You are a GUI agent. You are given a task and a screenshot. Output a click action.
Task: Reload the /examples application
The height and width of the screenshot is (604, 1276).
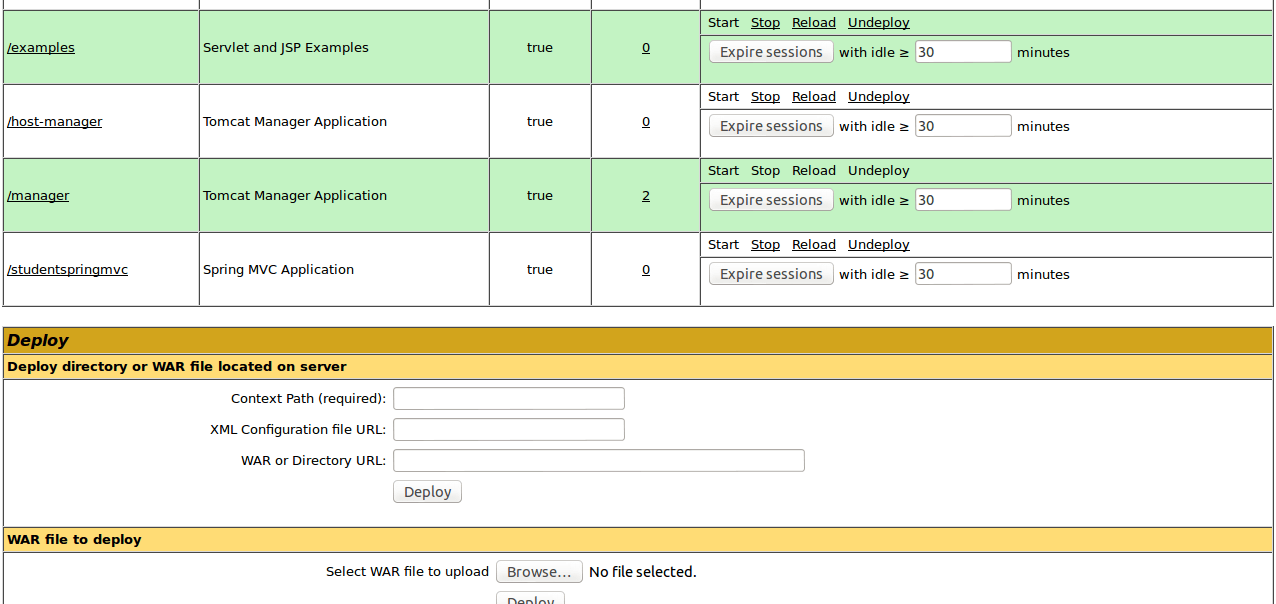coord(813,23)
